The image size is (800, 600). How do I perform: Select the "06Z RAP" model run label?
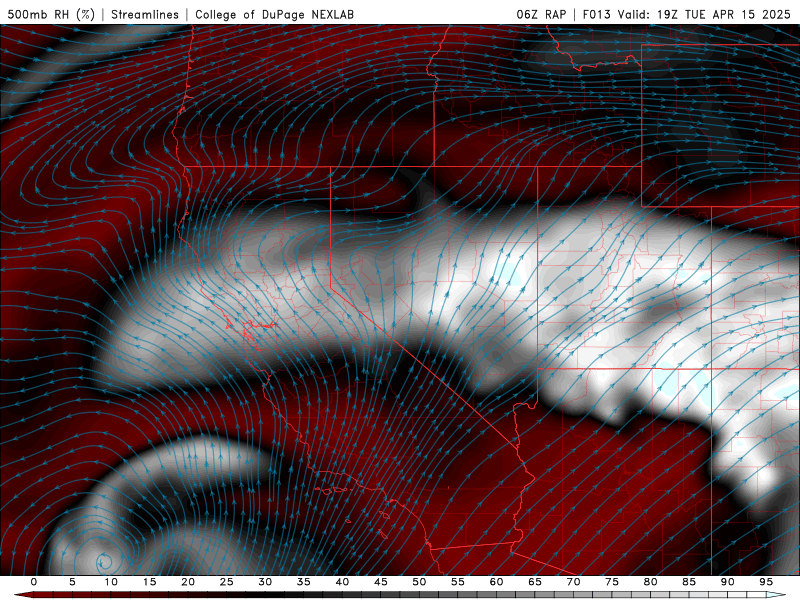pos(541,14)
